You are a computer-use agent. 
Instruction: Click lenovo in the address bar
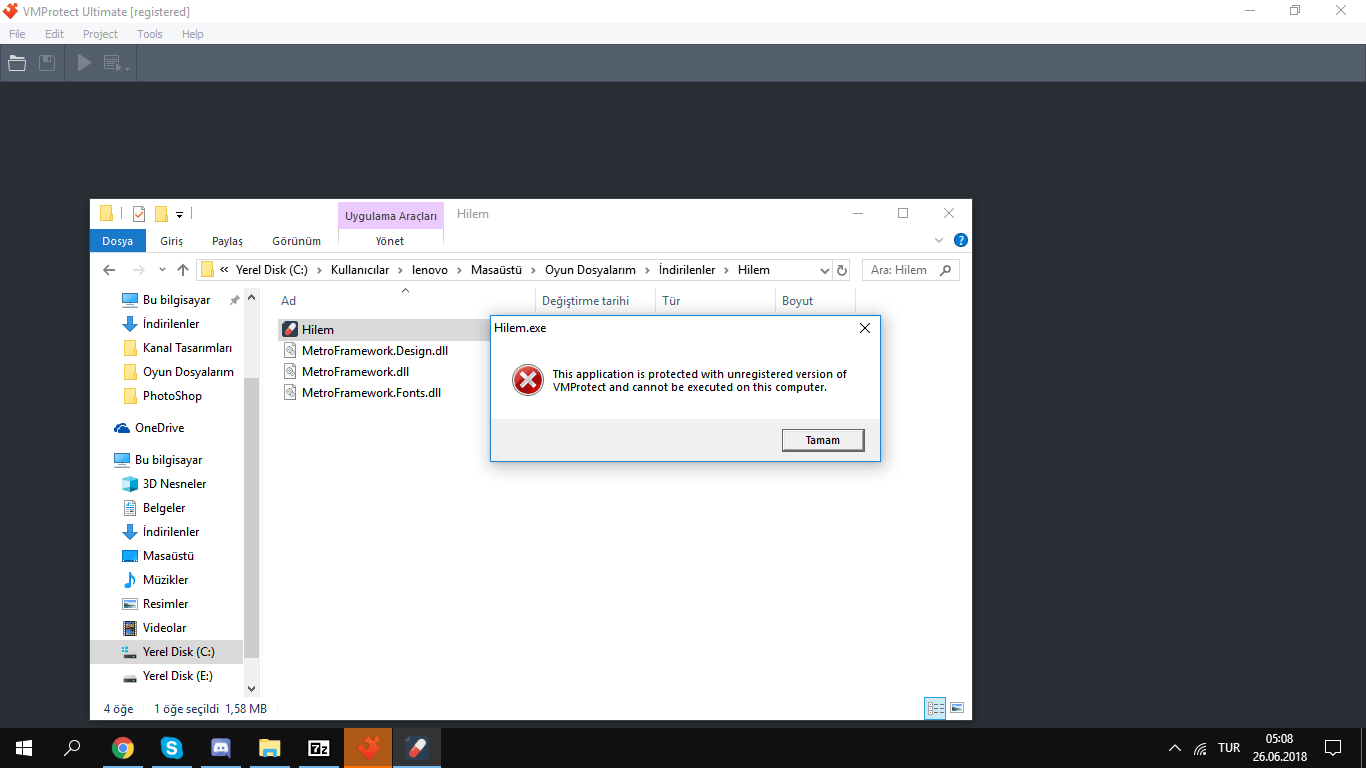point(430,270)
